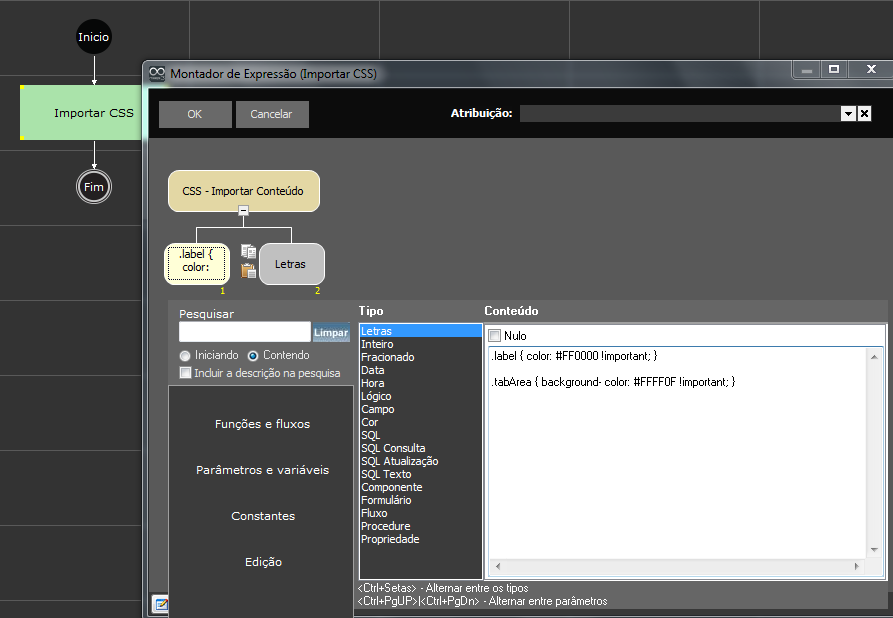Click the copy parameter icon
This screenshot has height=618, width=893.
tap(248, 251)
